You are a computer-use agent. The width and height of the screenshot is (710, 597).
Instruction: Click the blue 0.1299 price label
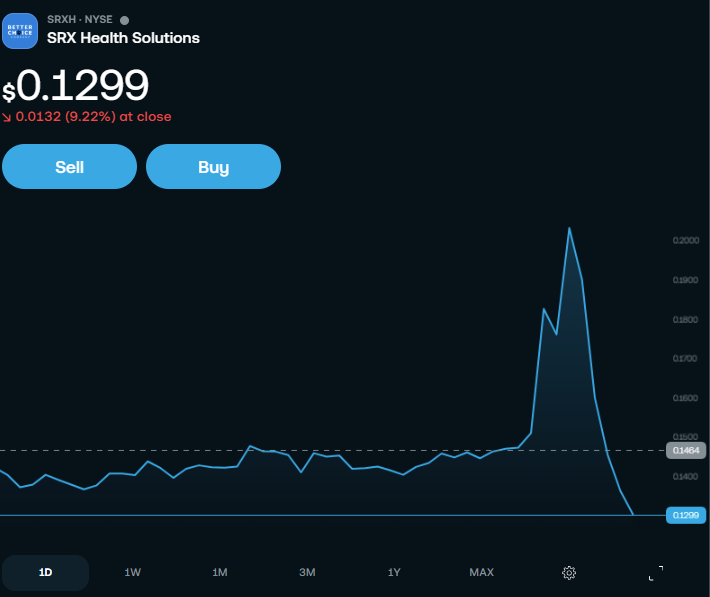coord(686,515)
